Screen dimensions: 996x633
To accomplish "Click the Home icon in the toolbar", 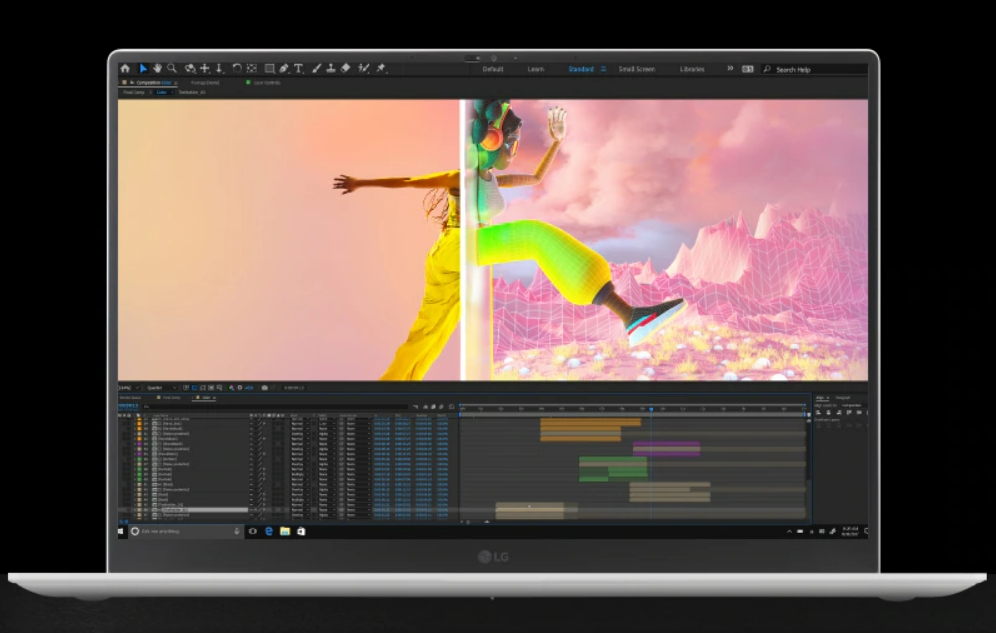I will tap(125, 69).
